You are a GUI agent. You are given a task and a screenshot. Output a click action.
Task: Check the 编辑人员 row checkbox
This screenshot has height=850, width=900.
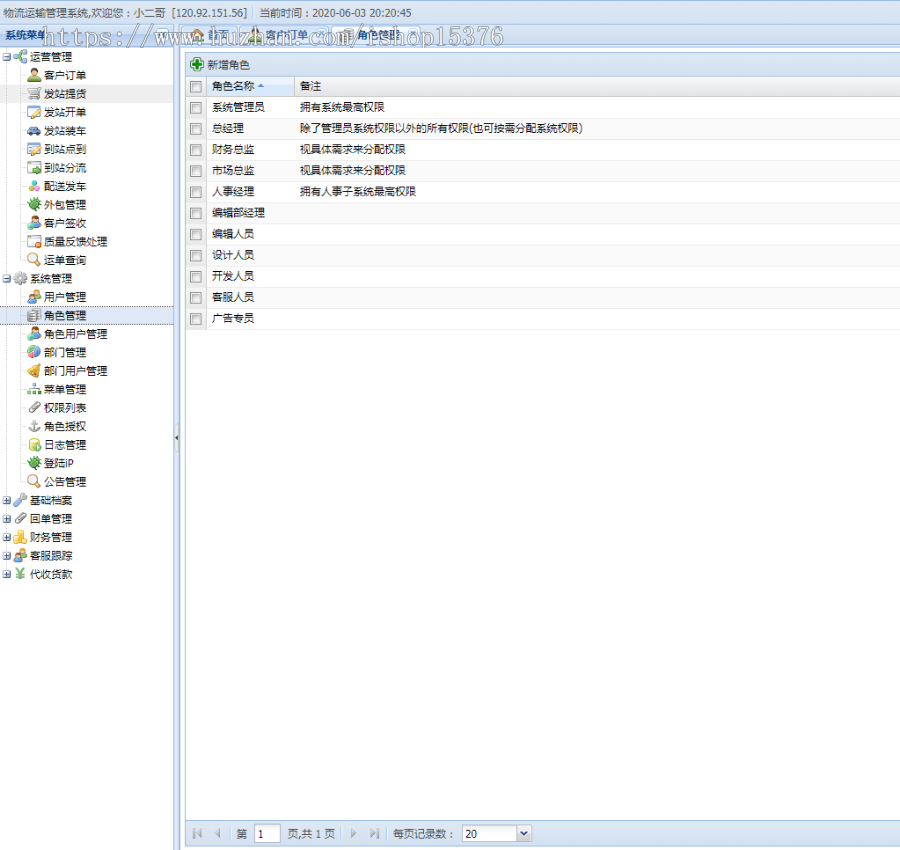click(x=196, y=235)
